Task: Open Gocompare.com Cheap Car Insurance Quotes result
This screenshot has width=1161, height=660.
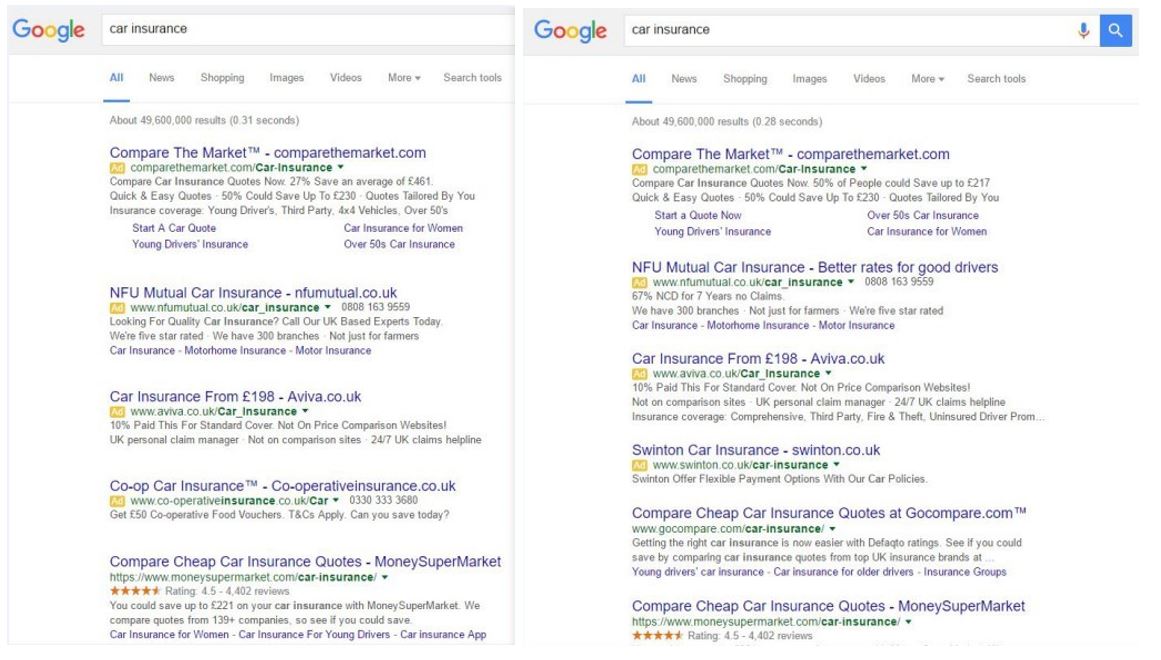Action: pyautogui.click(x=829, y=513)
